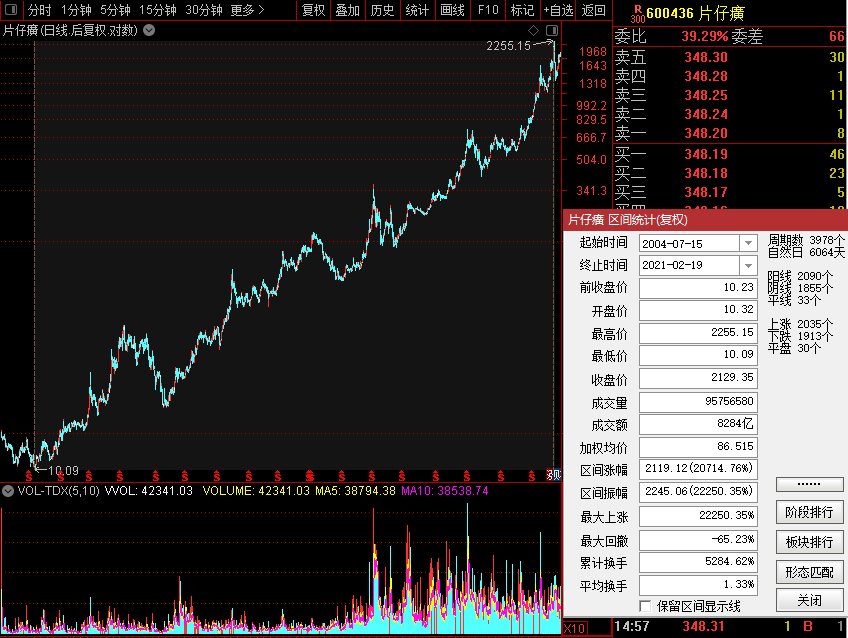Click the 区间涨幅 value field
This screenshot has width=848, height=638.
[698, 469]
